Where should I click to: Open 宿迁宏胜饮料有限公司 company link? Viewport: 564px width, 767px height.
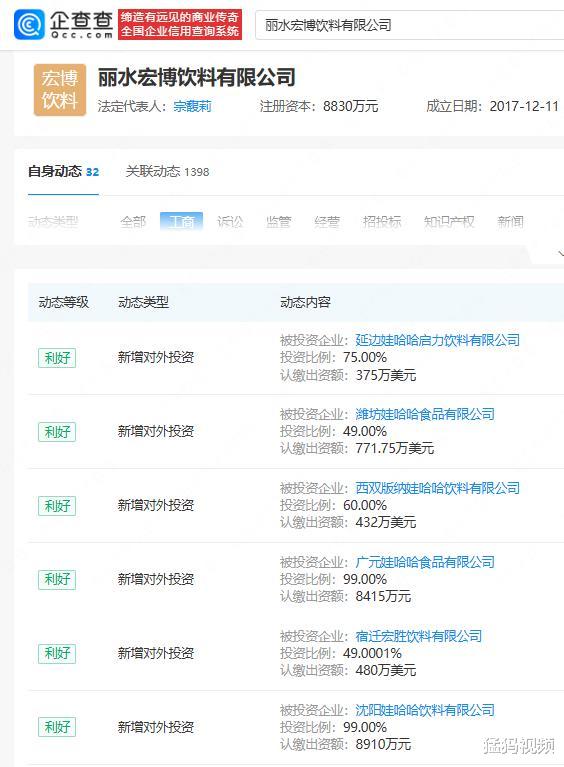(418, 636)
